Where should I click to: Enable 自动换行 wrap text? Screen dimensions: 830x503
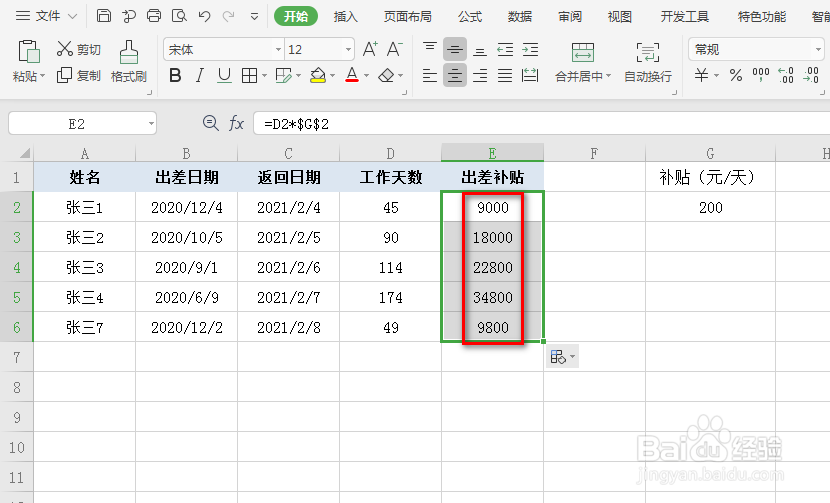coord(648,61)
